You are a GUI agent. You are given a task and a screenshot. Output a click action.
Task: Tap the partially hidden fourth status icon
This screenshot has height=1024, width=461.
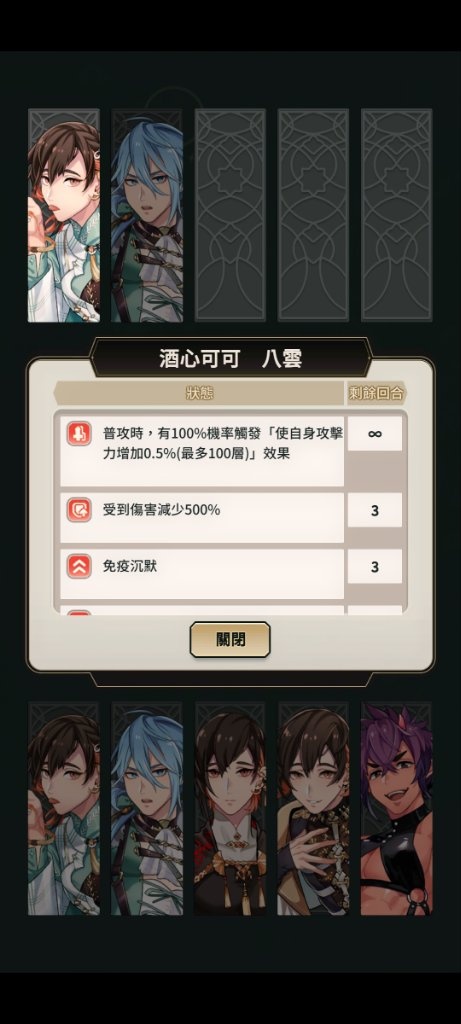[79, 613]
